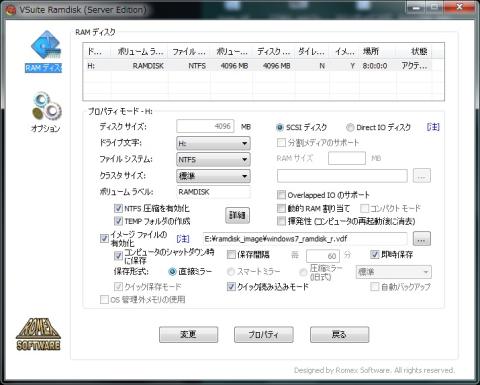Click the ボリューム ラベル field RAMDISK

click(213, 192)
